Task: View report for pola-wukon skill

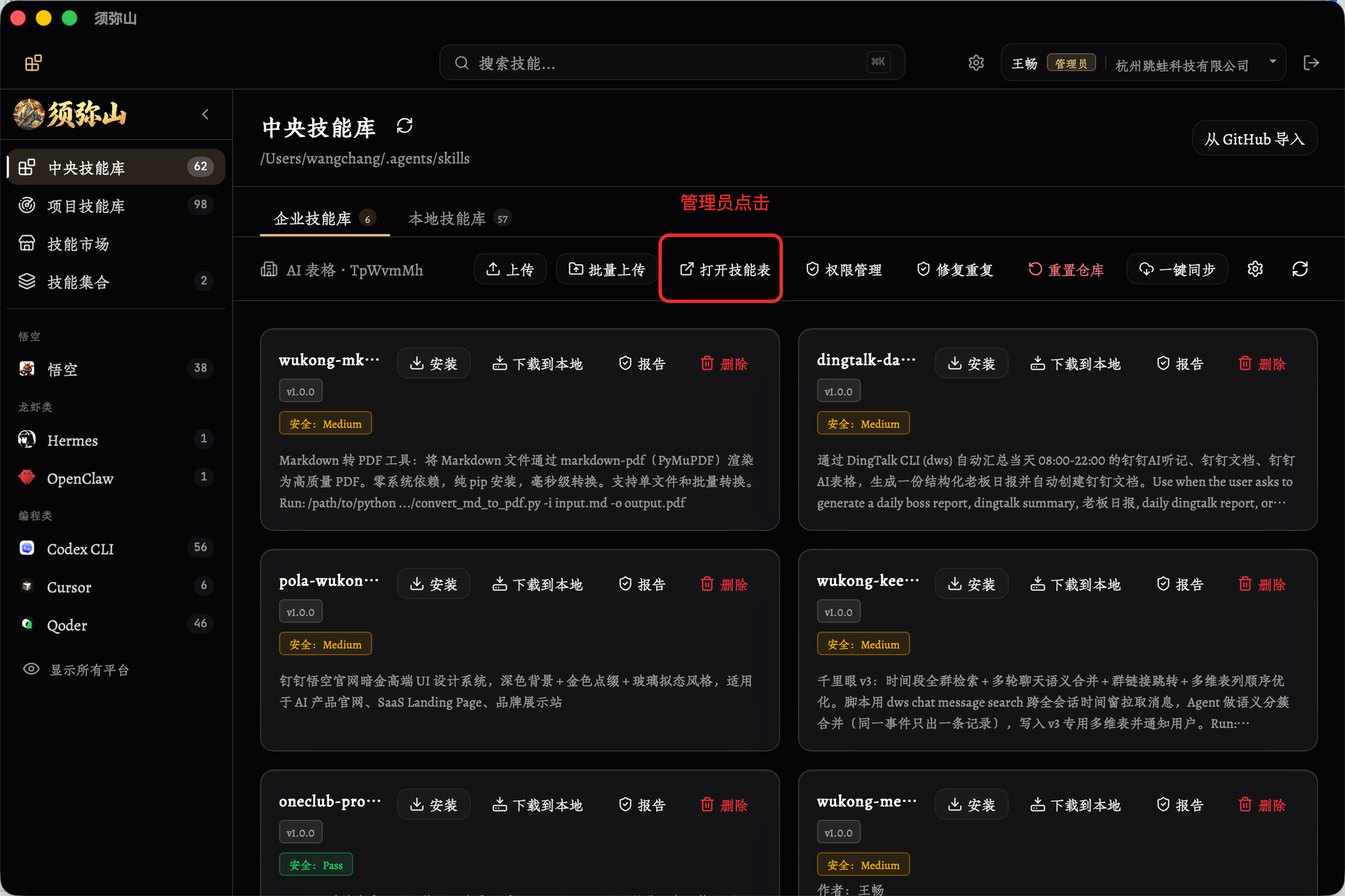Action: 642,584
